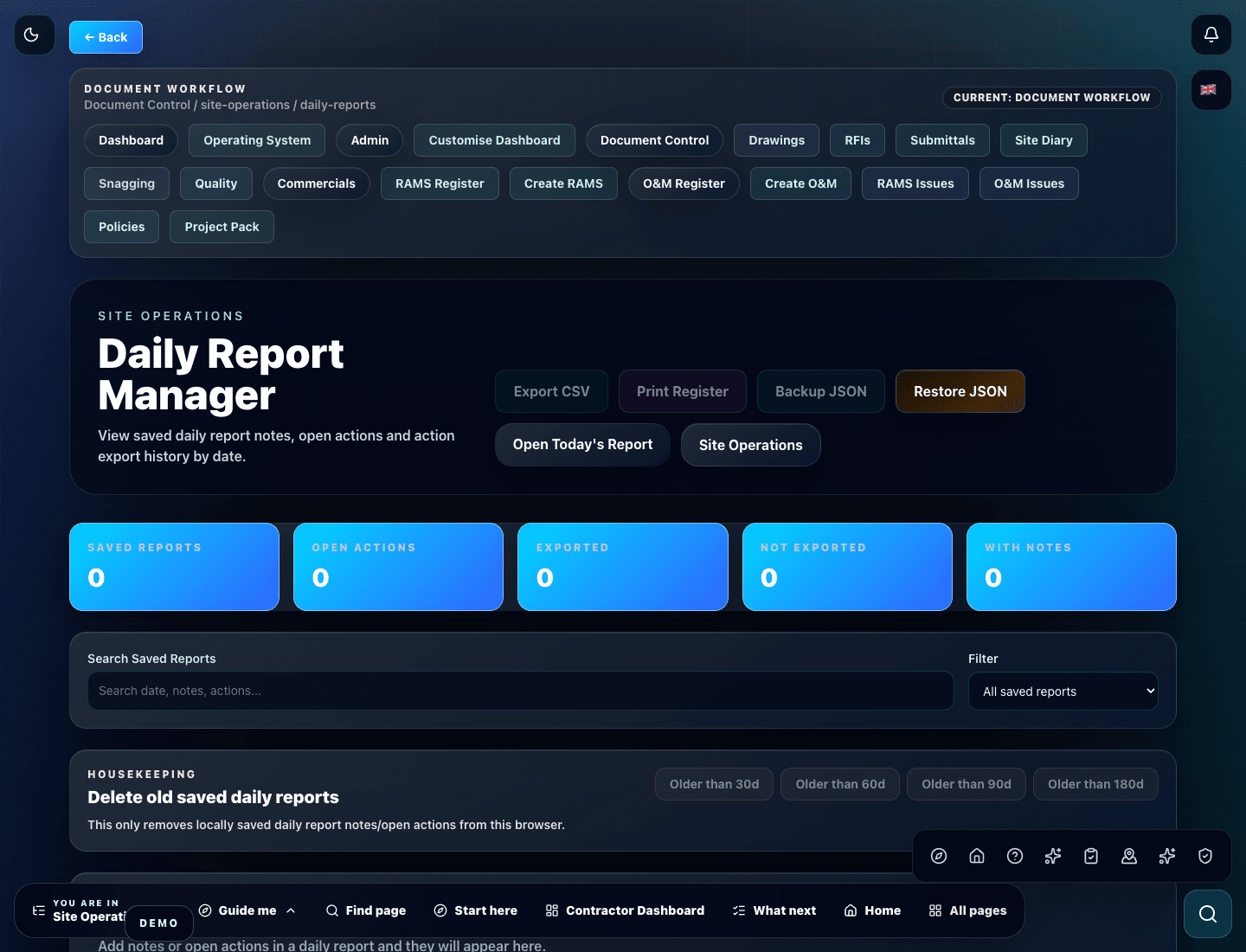Click the compass icon in floating toolbar
This screenshot has width=1246, height=952.
[939, 856]
